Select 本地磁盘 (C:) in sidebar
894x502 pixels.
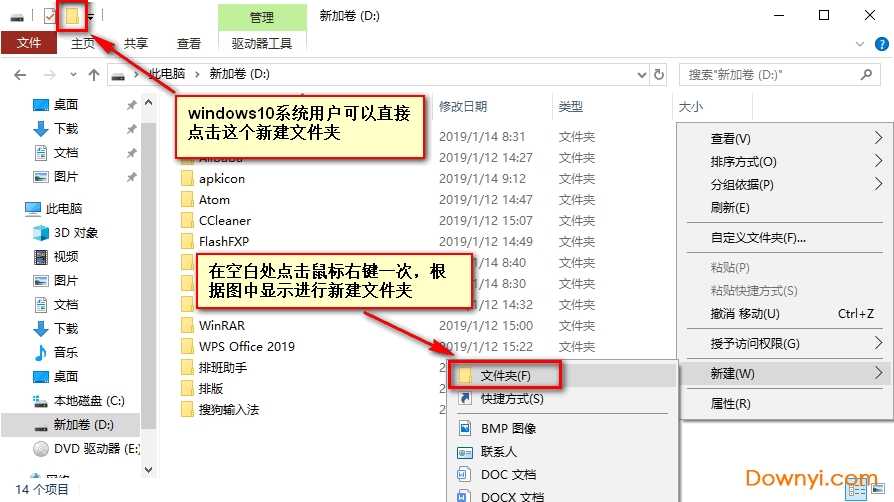[79, 400]
